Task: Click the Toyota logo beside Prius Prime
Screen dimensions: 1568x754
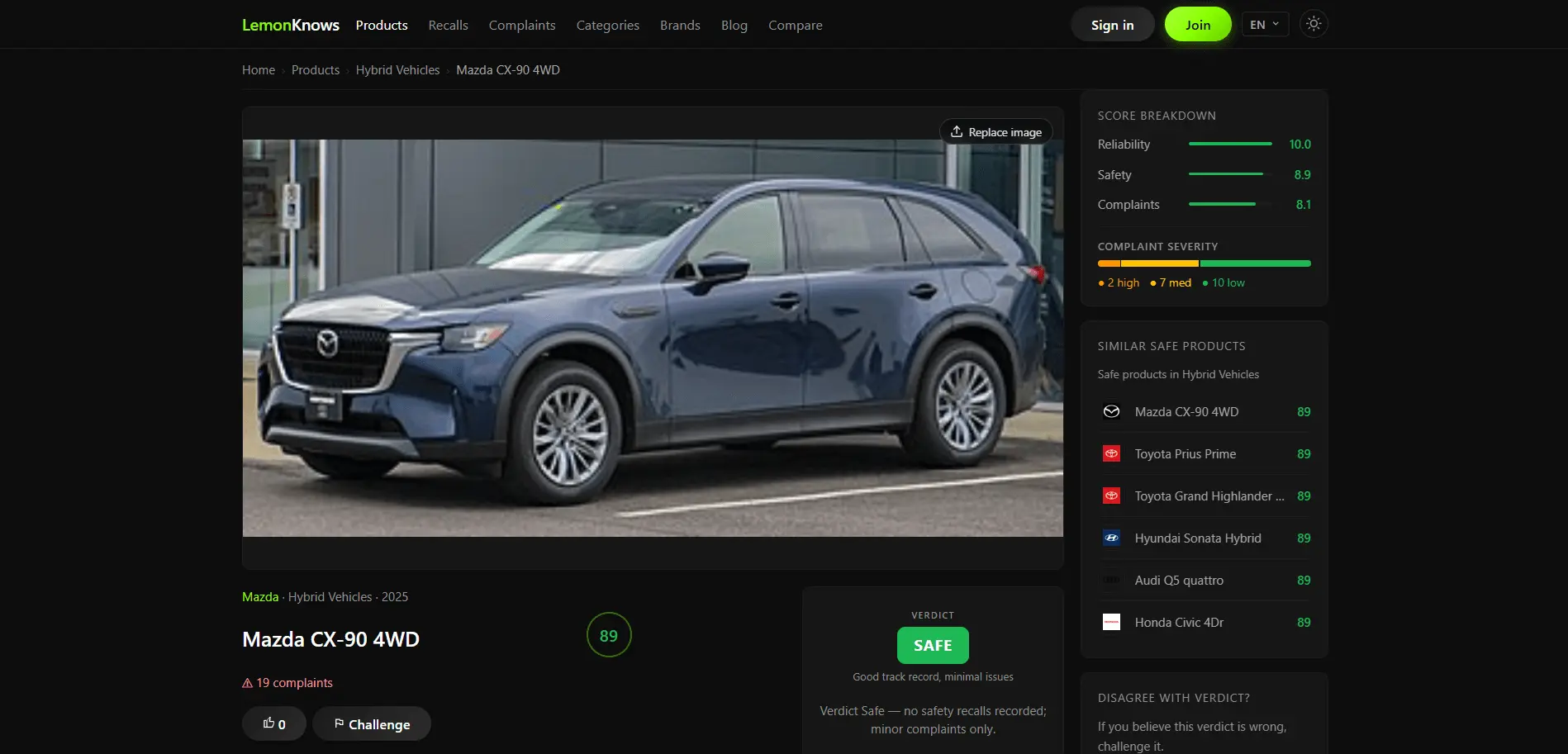Action: (1112, 453)
